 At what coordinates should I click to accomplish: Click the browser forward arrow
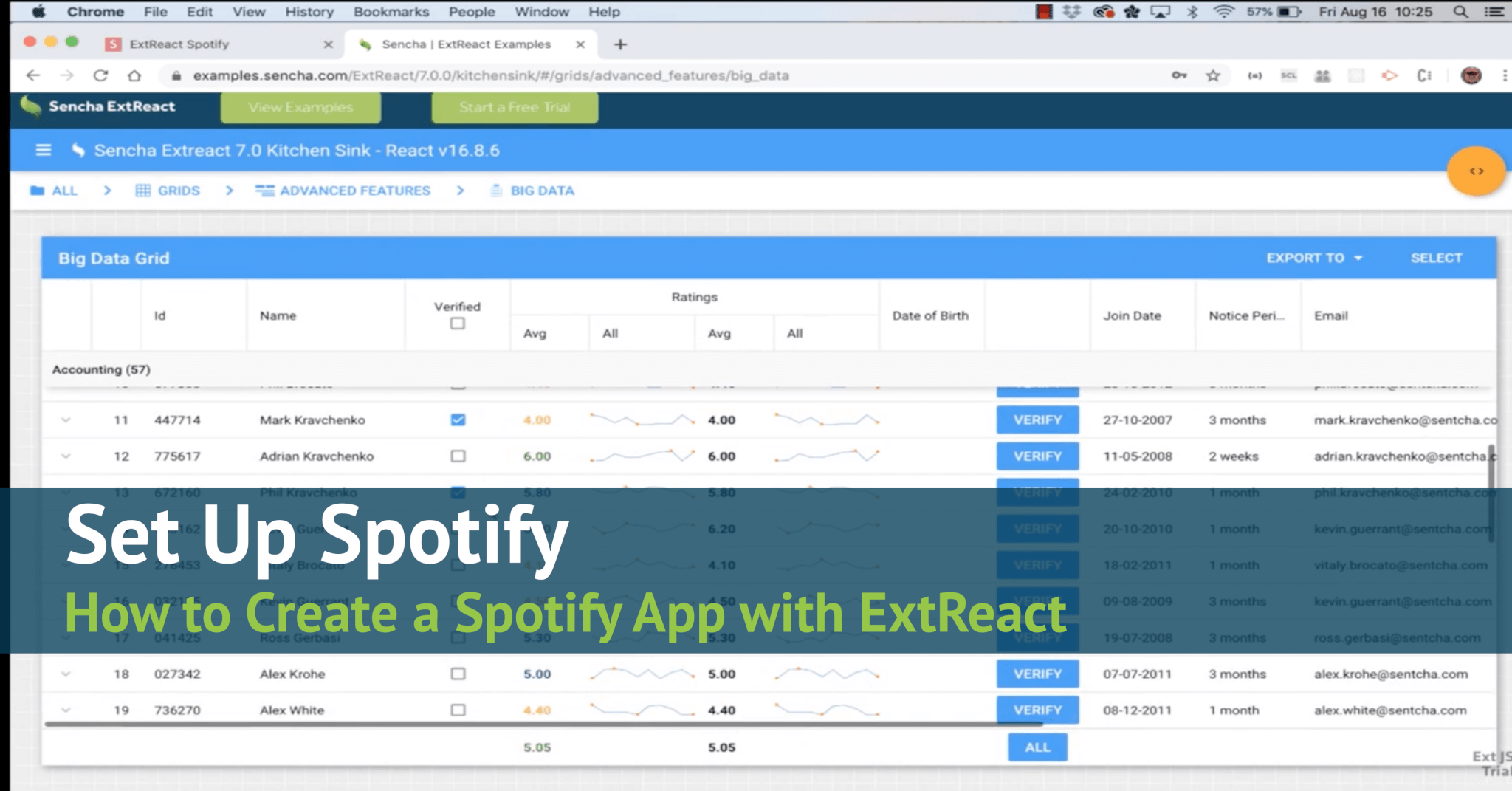pos(67,75)
